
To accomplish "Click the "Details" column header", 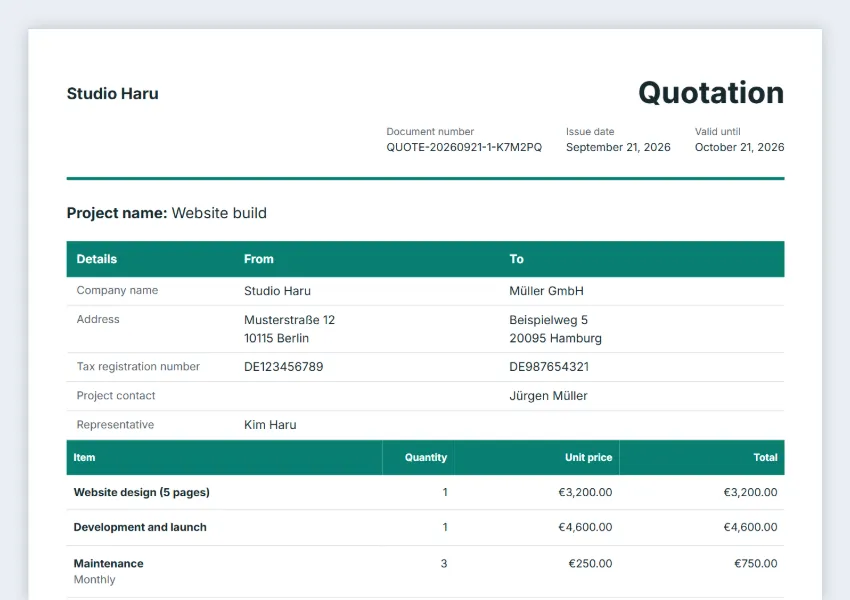I will (96, 259).
